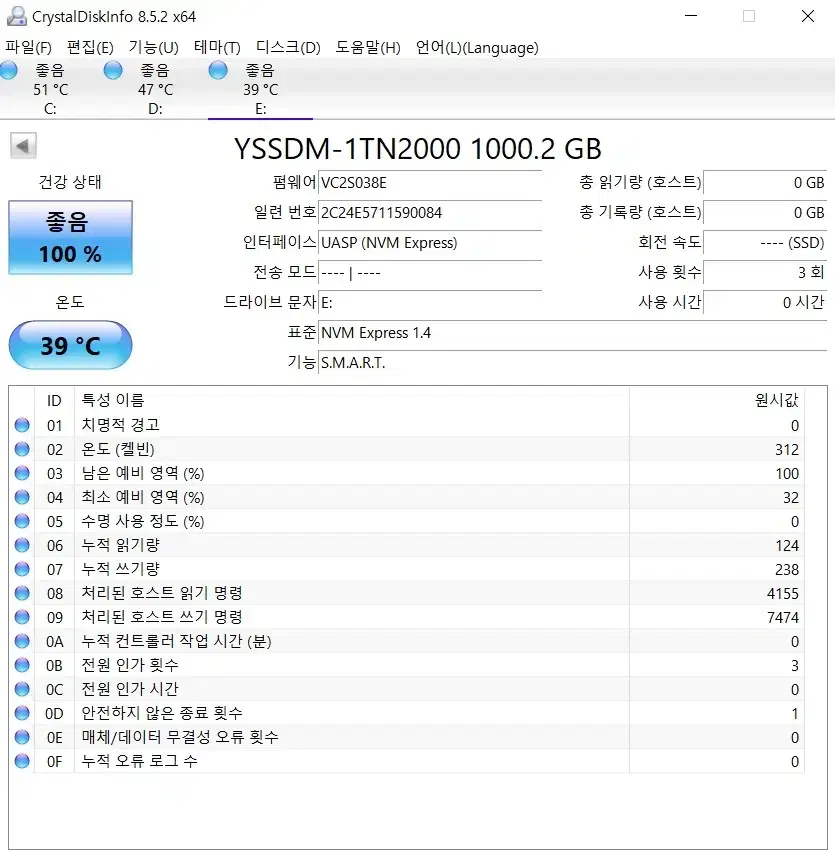Close the CrystalDiskInfo window
Screen dimensions: 835x855
[x=808, y=16]
